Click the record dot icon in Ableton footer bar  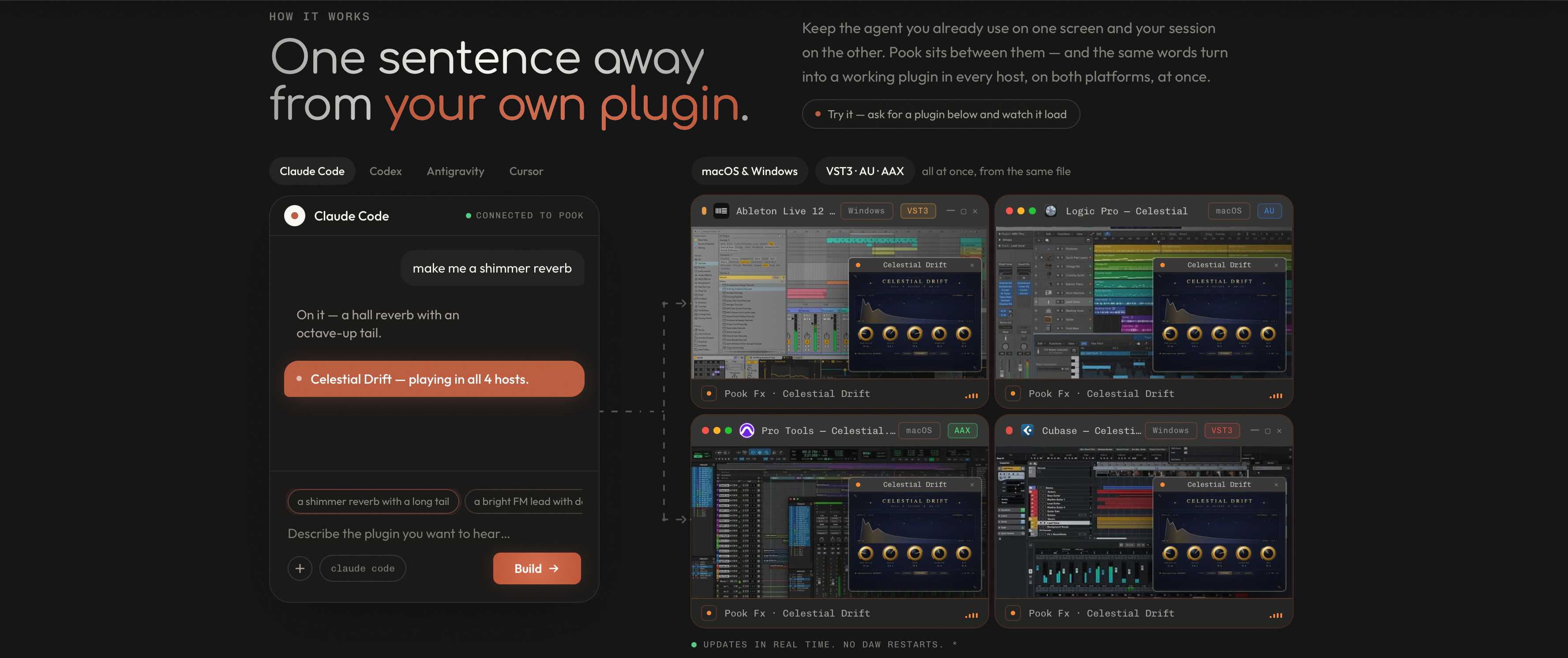click(709, 394)
